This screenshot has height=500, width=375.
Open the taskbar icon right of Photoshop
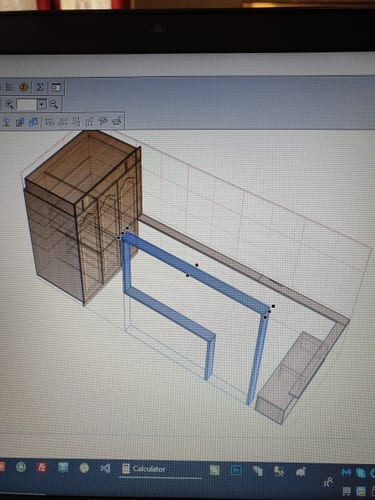tap(258, 471)
